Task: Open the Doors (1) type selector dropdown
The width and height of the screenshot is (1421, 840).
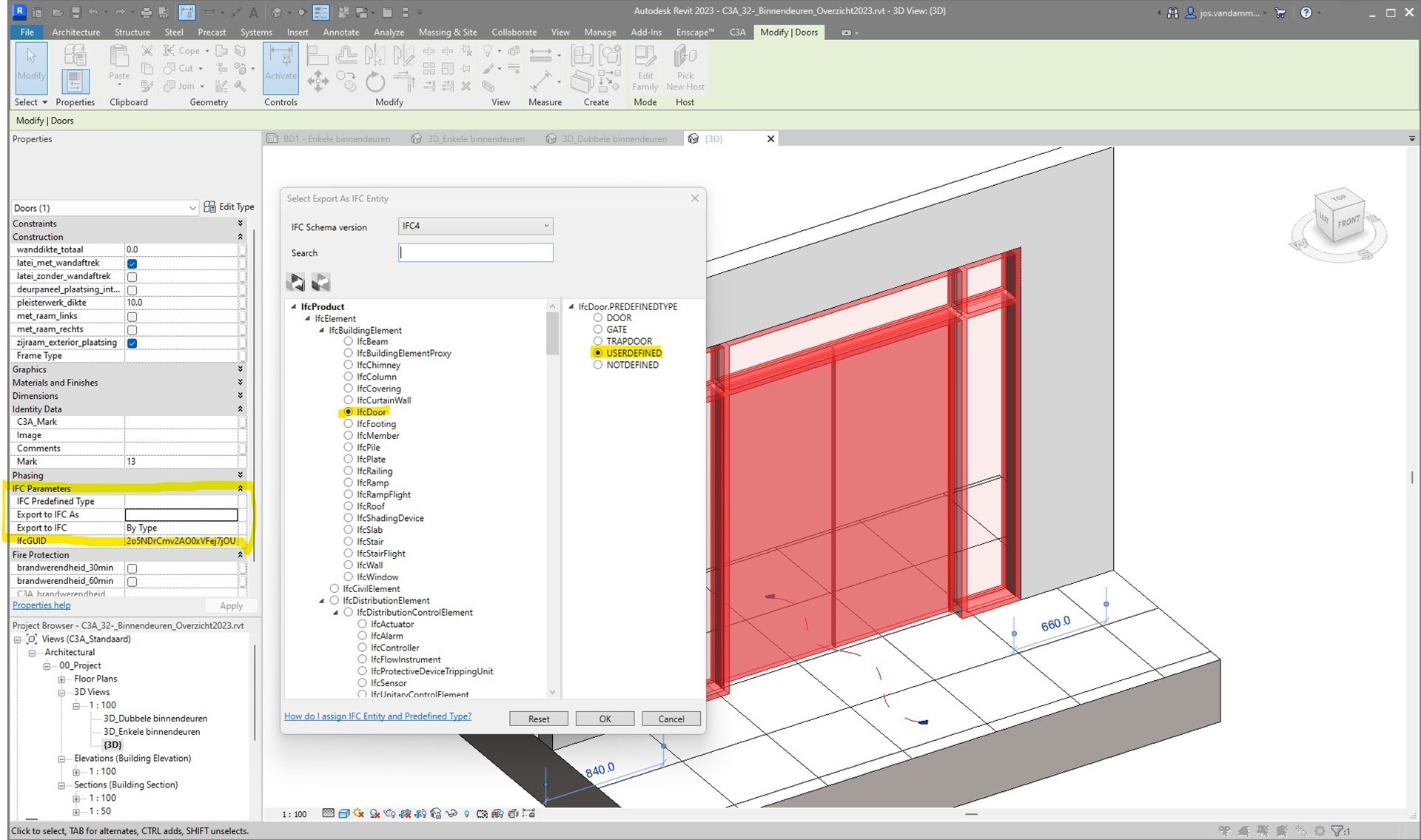Action: pyautogui.click(x=192, y=208)
